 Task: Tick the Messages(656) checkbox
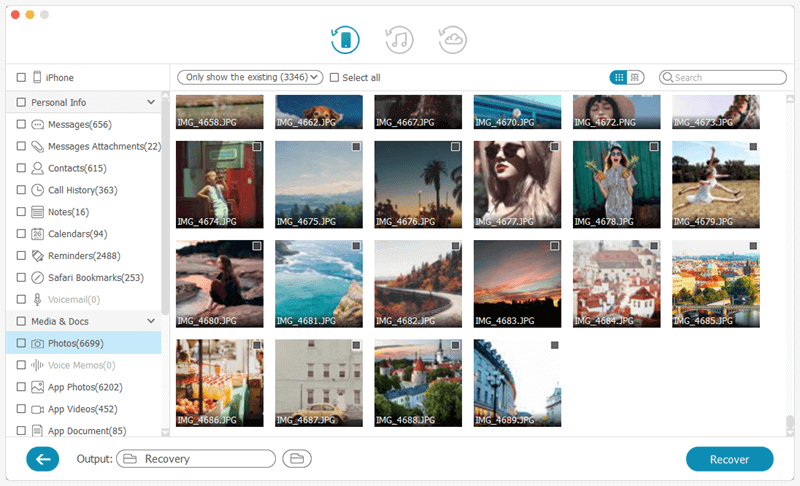point(21,125)
